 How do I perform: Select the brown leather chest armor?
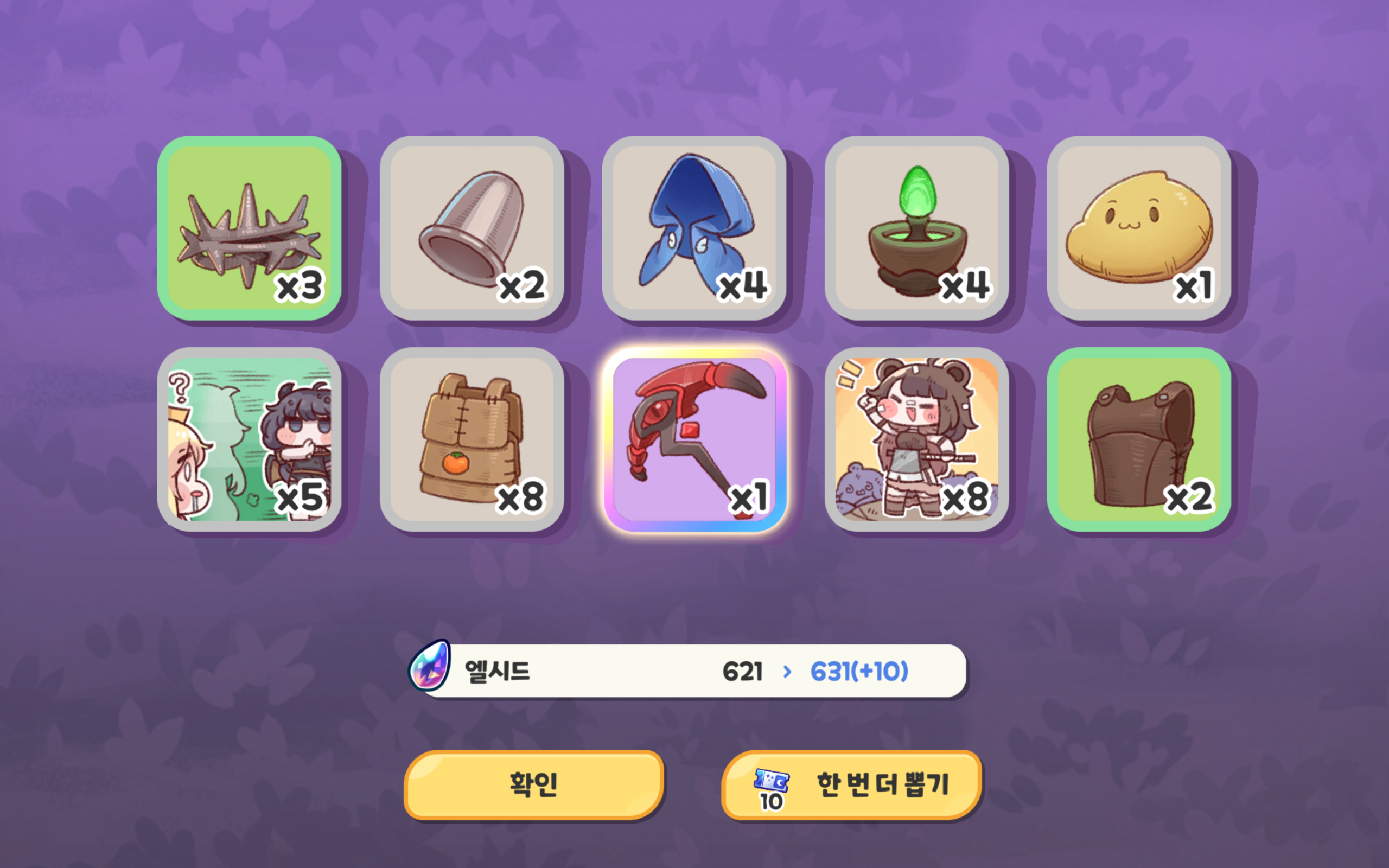tap(1139, 439)
